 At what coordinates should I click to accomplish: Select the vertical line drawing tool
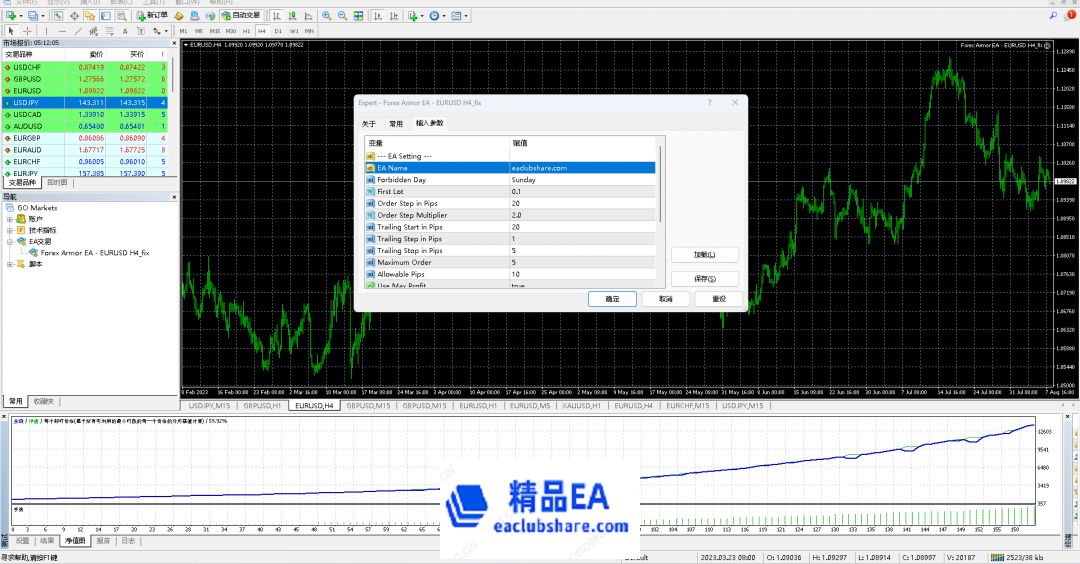pos(46,31)
